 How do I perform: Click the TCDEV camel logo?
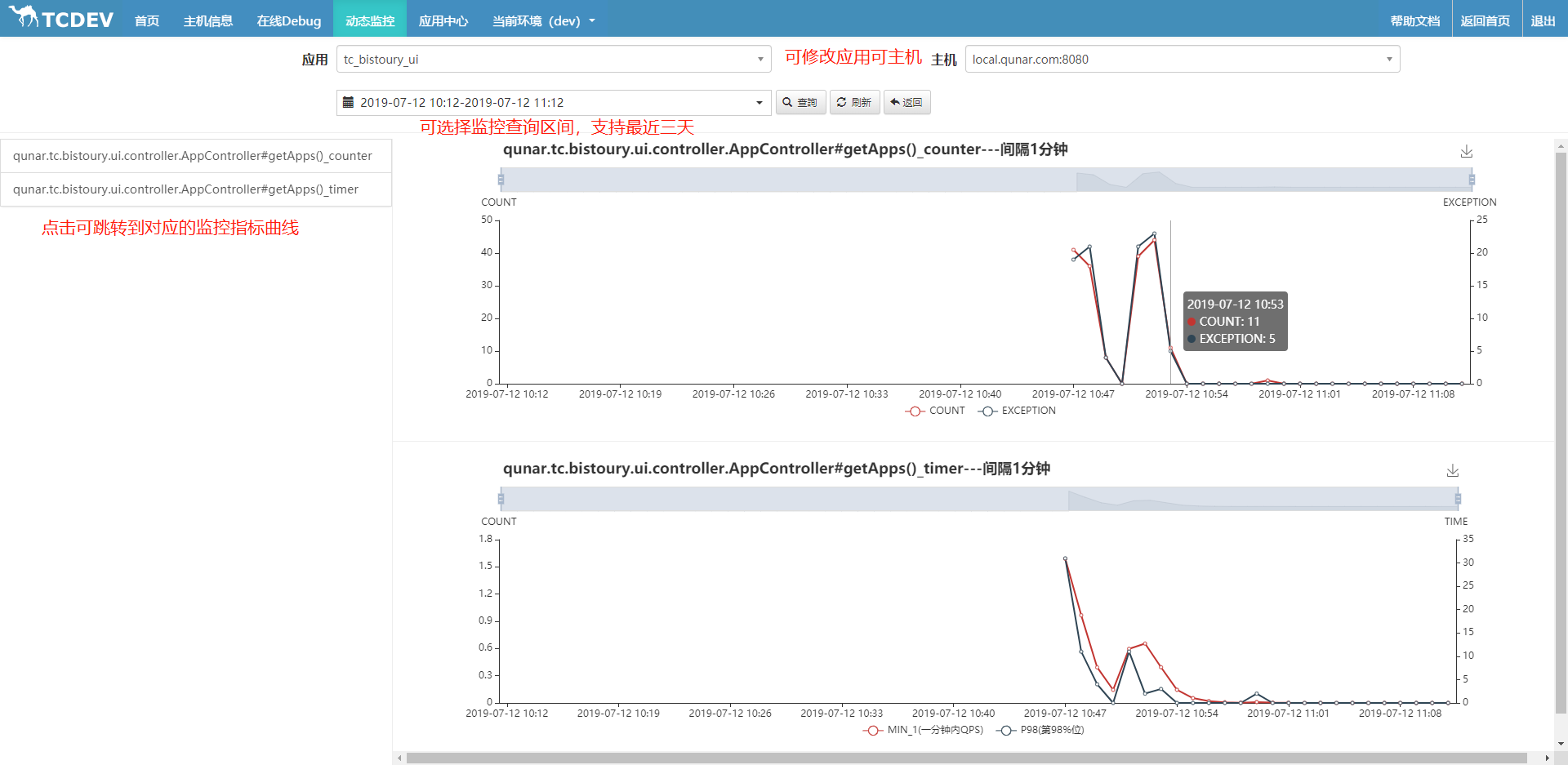(x=61, y=17)
